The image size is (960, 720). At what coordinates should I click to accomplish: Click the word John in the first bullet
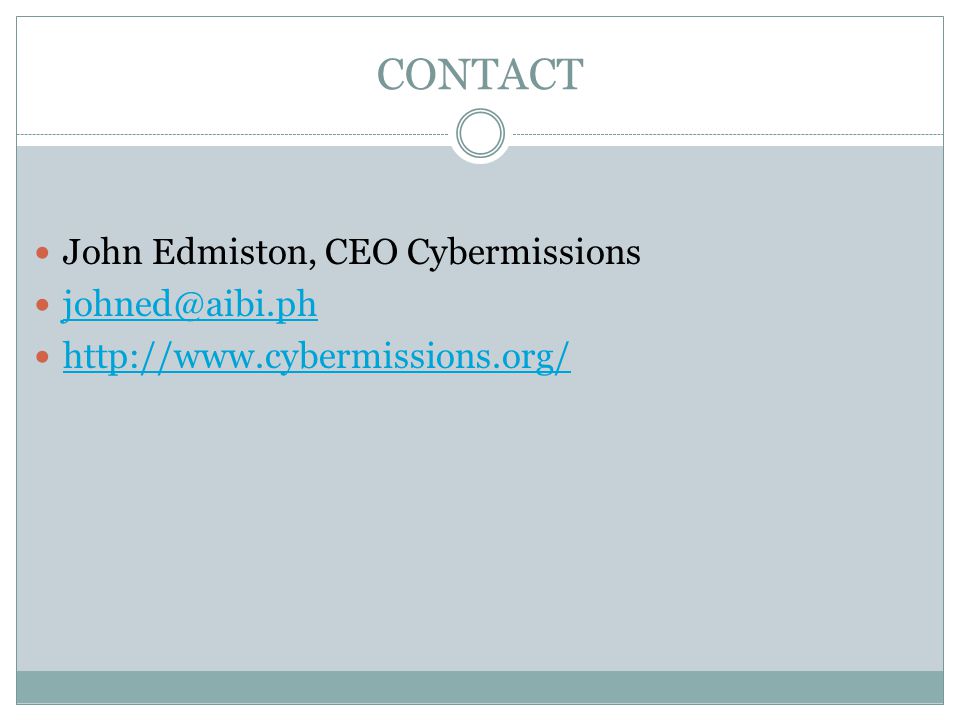(x=102, y=252)
